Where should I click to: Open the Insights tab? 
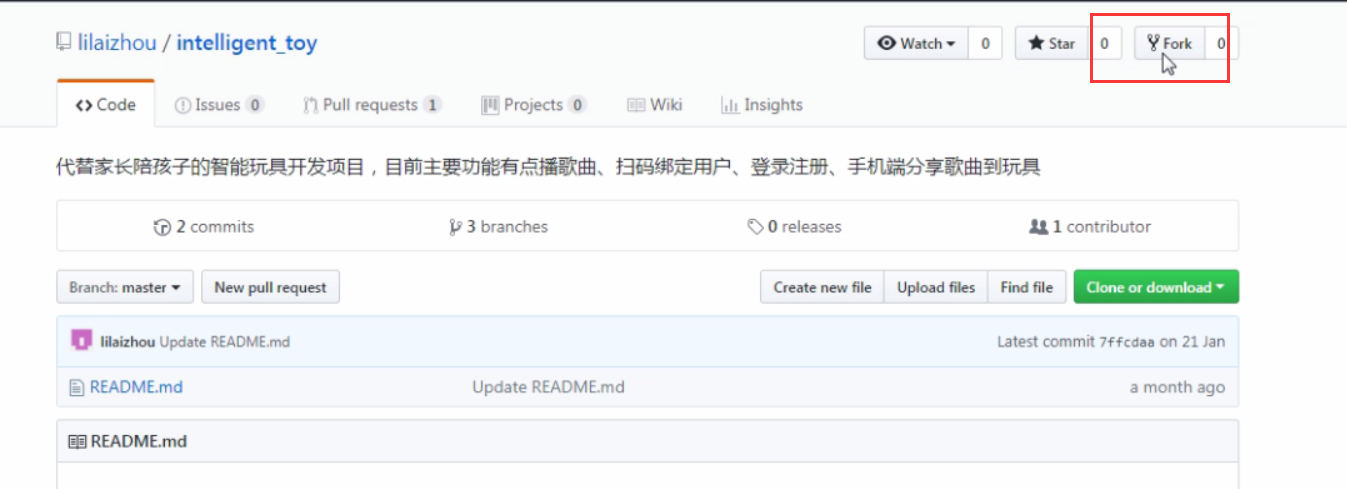[x=762, y=104]
